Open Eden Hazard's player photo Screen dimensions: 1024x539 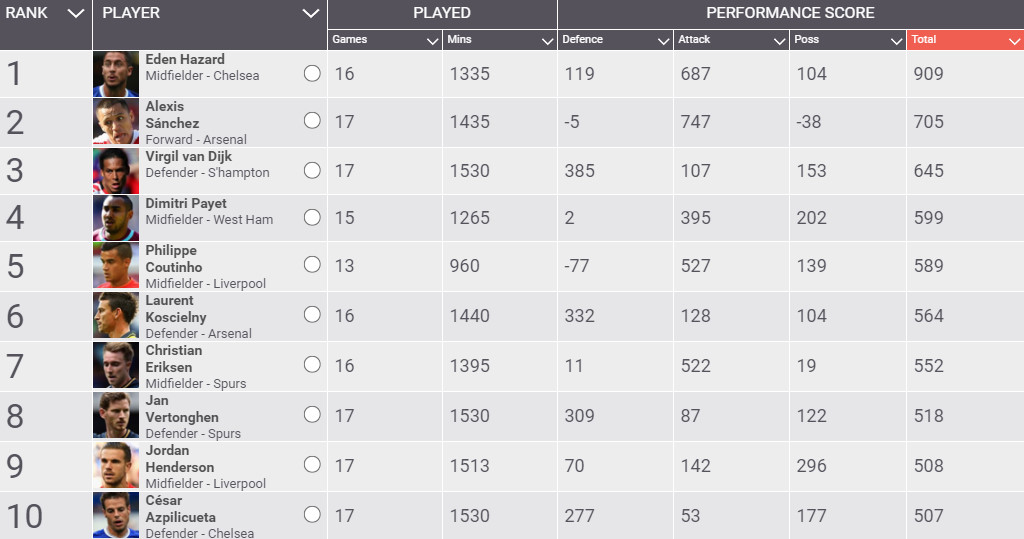(x=116, y=74)
